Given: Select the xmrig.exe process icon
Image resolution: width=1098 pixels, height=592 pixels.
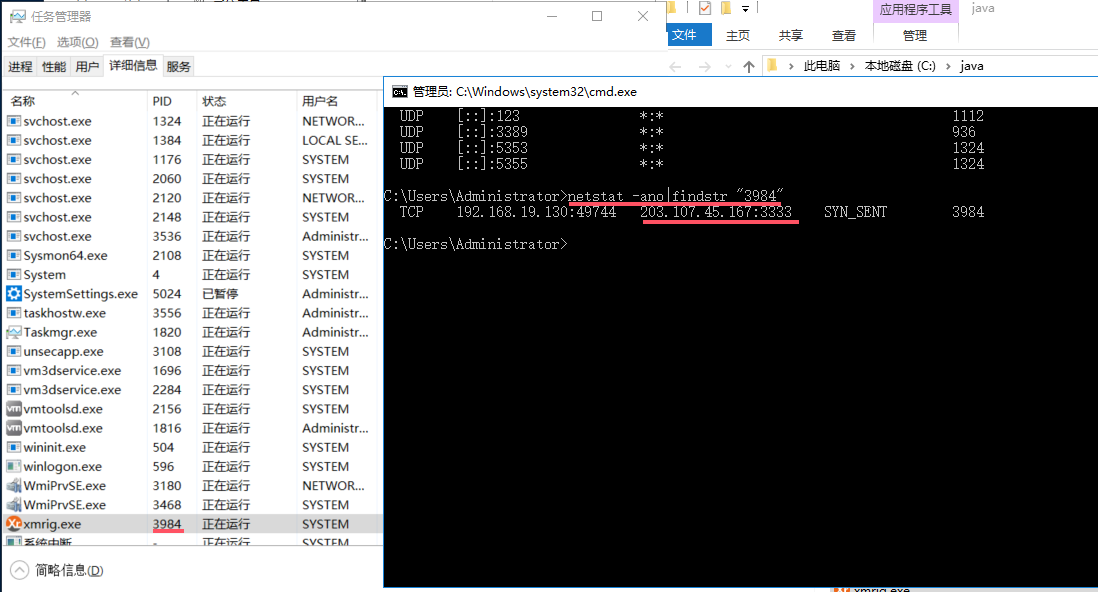Looking at the screenshot, I should [x=14, y=524].
